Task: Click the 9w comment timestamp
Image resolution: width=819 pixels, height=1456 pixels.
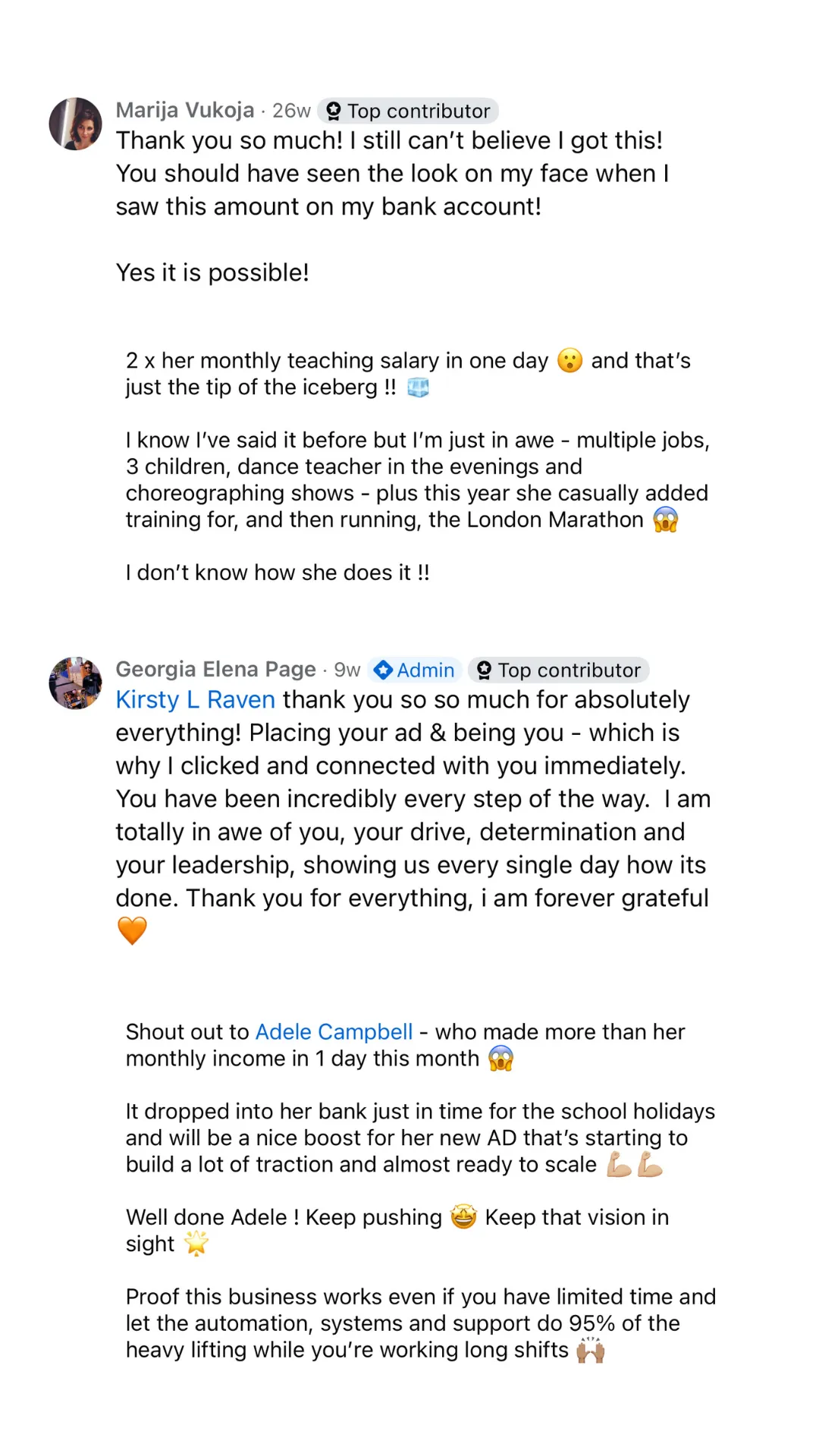Action: 347,670
